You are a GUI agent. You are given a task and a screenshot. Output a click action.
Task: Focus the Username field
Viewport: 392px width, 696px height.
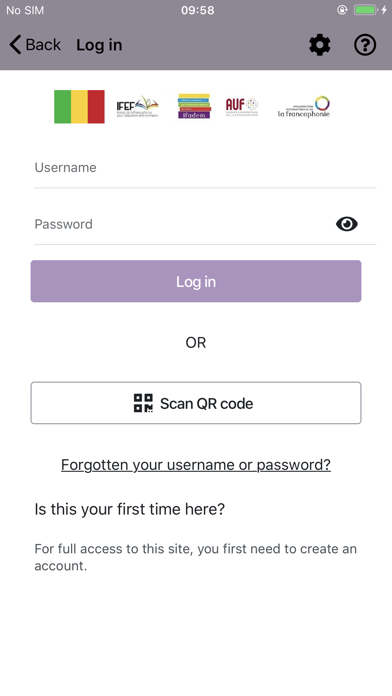click(205, 168)
